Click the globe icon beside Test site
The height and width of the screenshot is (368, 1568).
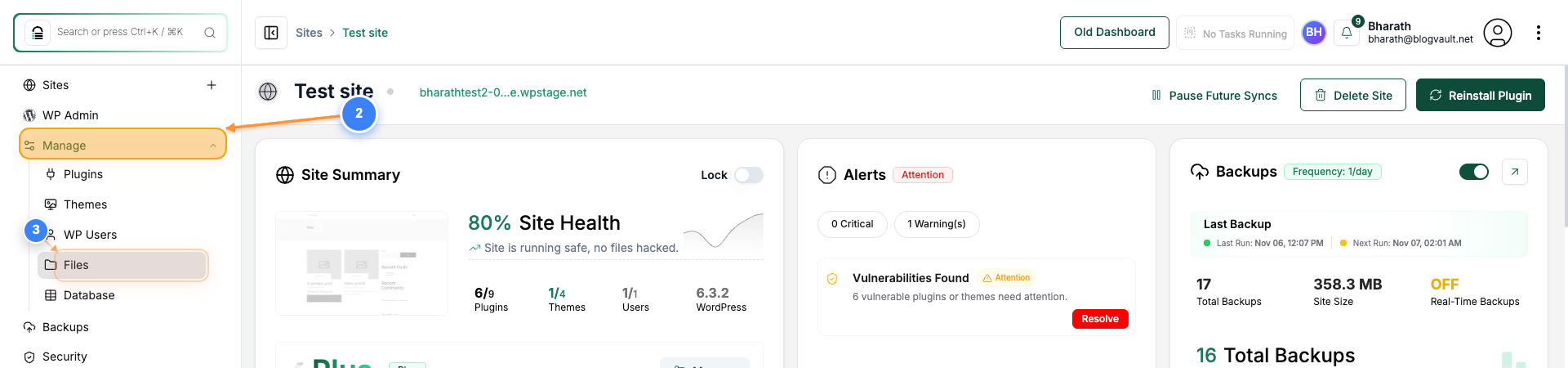(268, 92)
